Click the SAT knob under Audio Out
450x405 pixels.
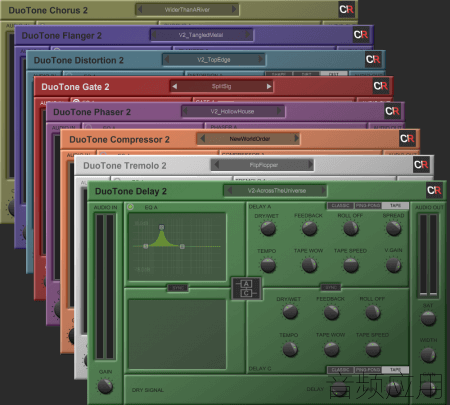coord(428,318)
